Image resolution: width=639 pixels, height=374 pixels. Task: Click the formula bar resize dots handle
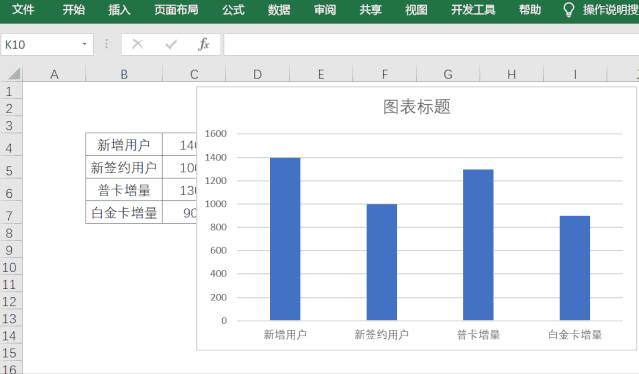click(x=107, y=44)
